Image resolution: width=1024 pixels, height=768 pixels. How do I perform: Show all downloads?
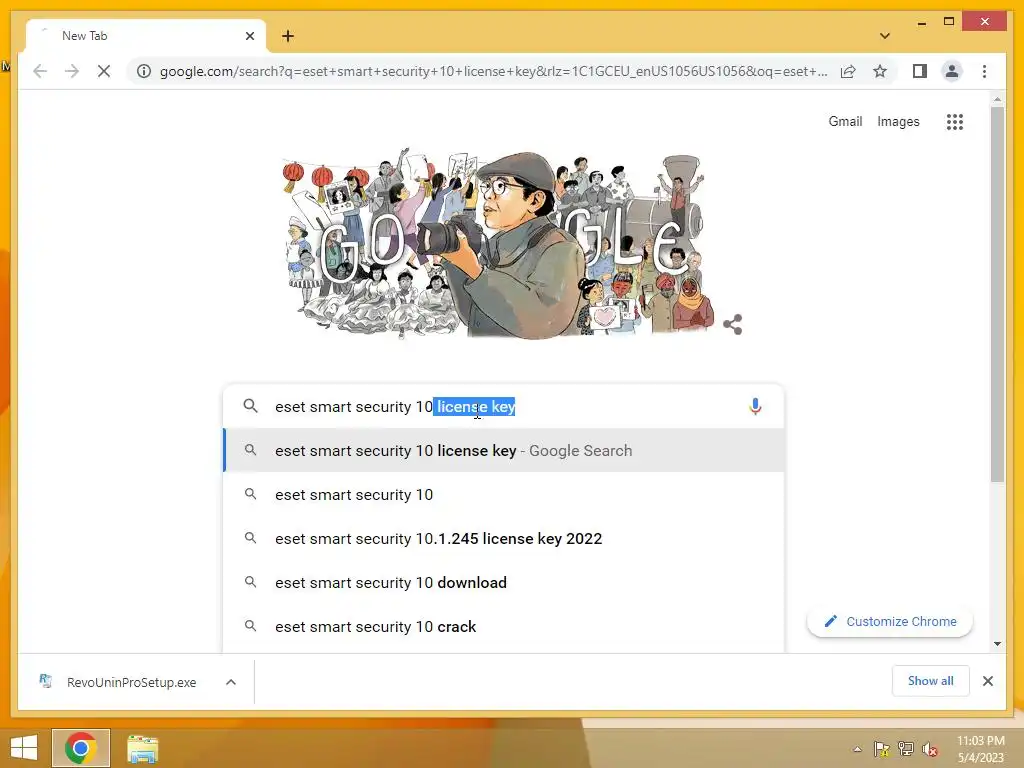click(930, 681)
